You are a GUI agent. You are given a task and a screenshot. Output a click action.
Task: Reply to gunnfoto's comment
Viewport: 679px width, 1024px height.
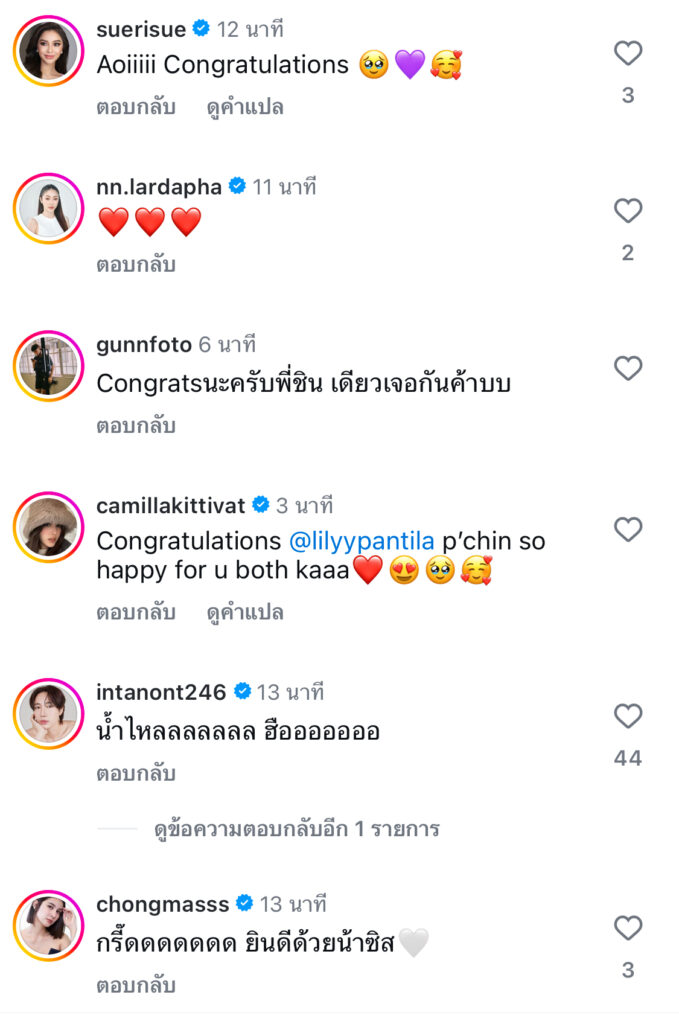pos(136,425)
